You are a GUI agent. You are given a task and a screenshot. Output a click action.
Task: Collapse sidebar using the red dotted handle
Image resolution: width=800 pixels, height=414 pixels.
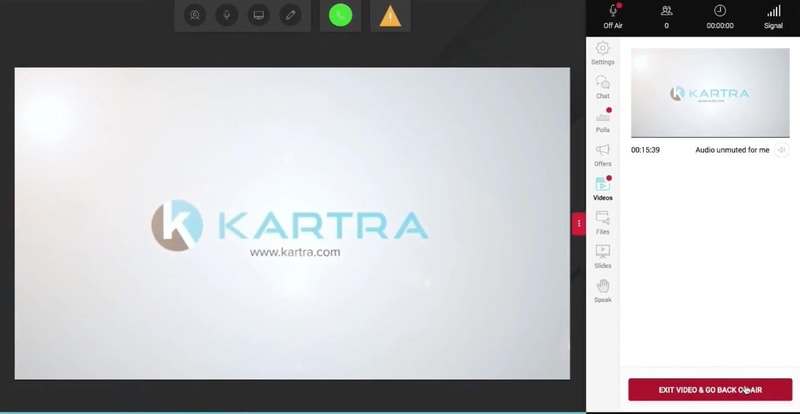click(x=579, y=224)
